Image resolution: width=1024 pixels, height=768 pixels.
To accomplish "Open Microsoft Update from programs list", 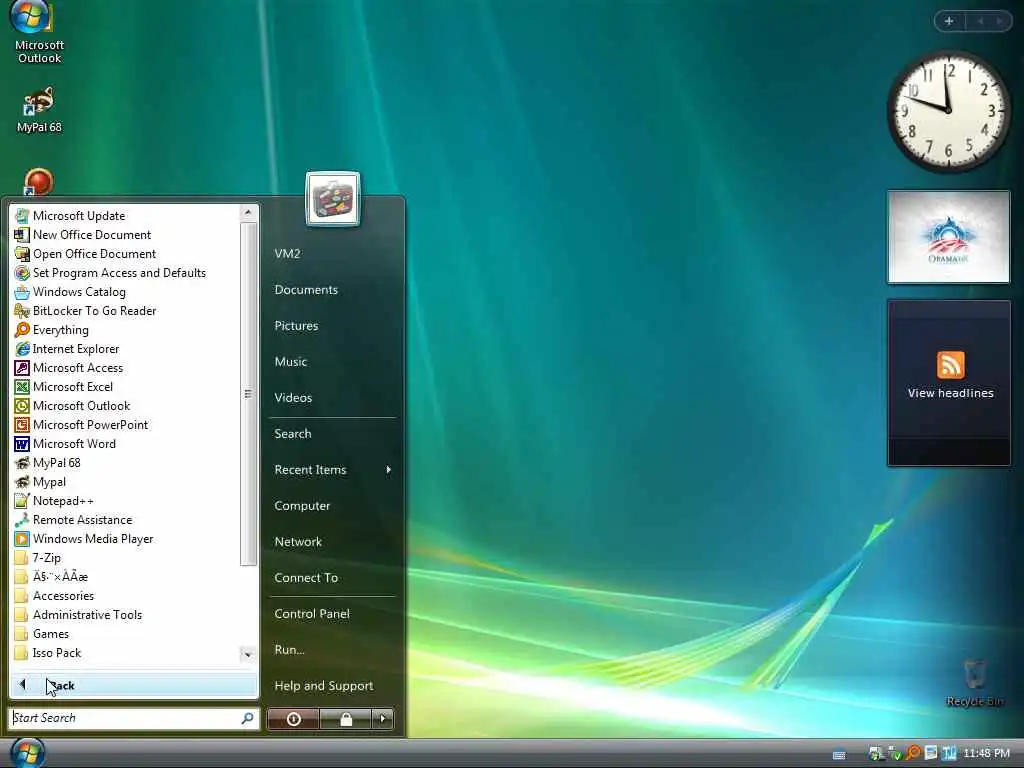I will (78, 216).
